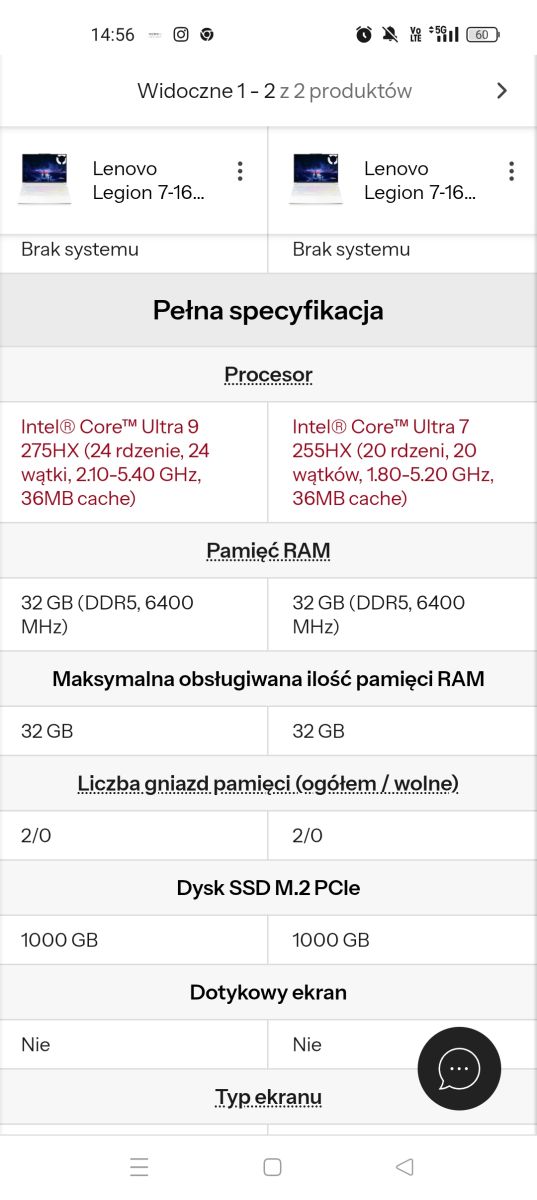Tap Android back navigation button

404,1167
